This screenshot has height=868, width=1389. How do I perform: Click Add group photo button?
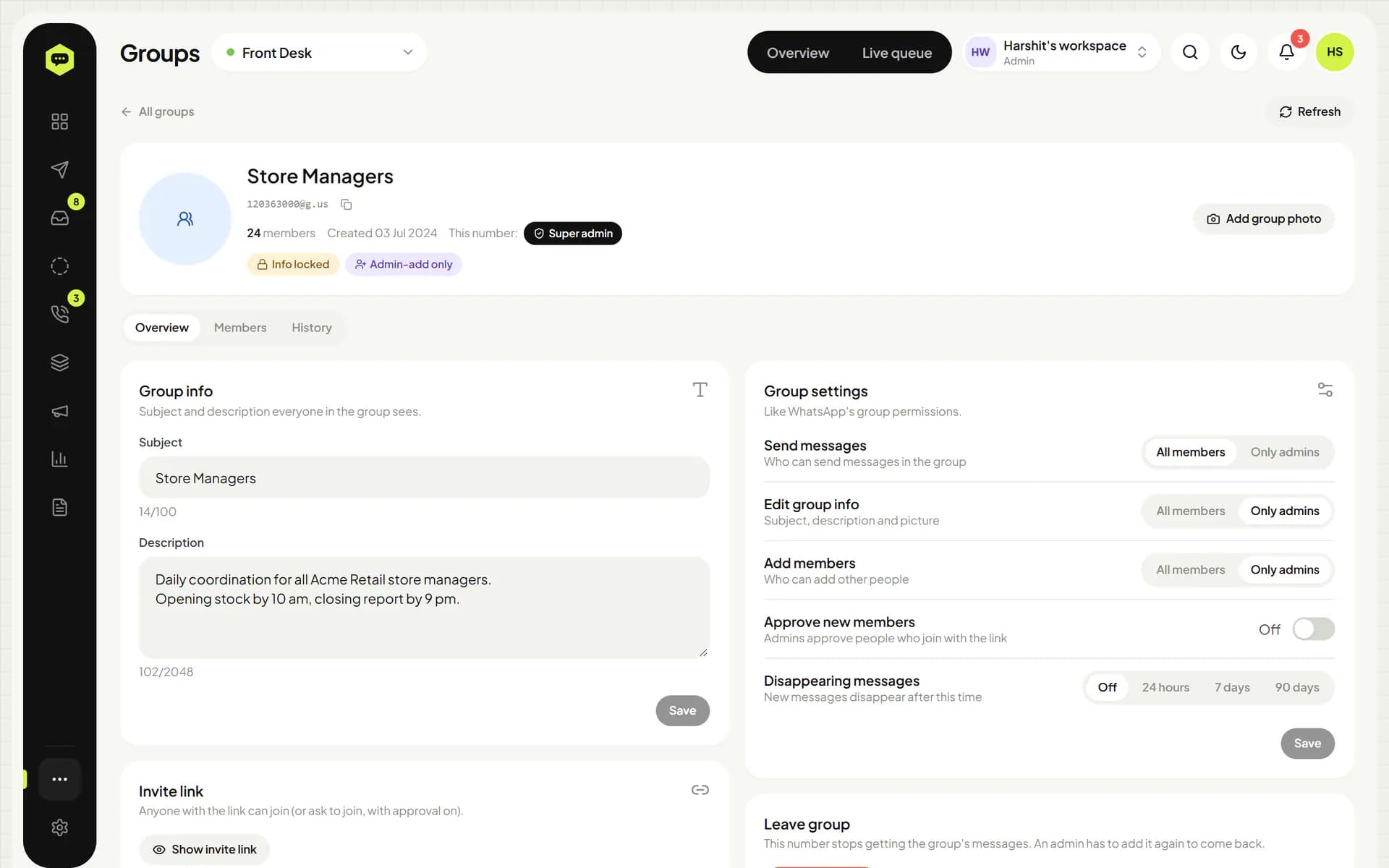(1264, 218)
